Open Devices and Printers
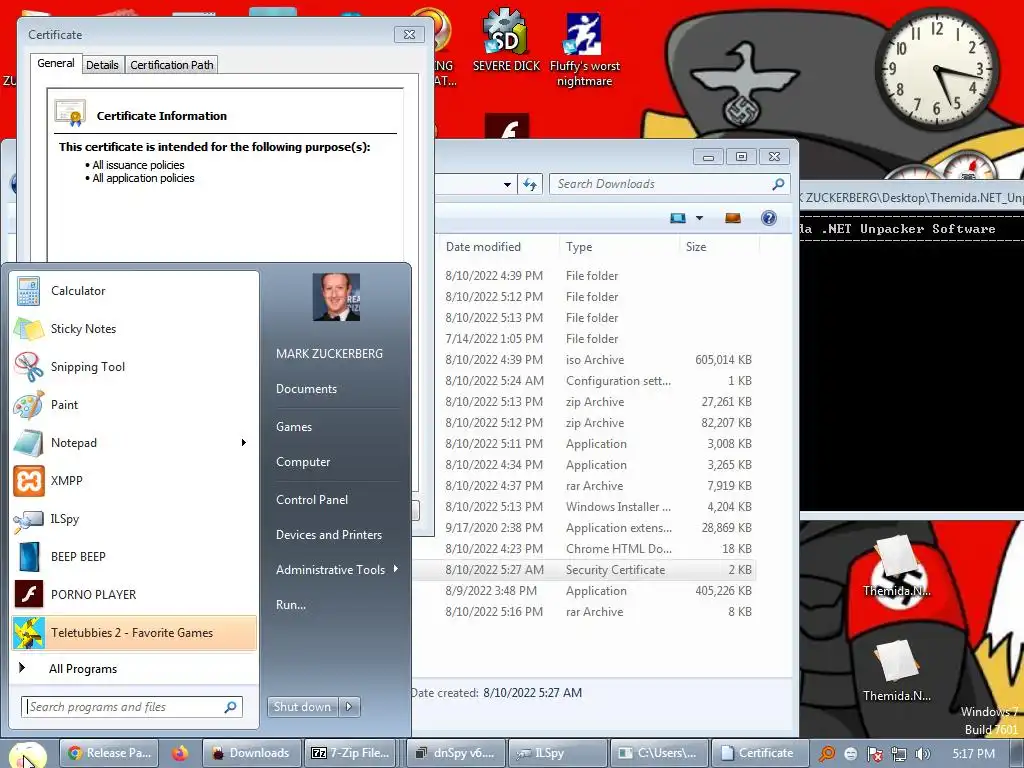The width and height of the screenshot is (1024, 768). pyautogui.click(x=328, y=535)
